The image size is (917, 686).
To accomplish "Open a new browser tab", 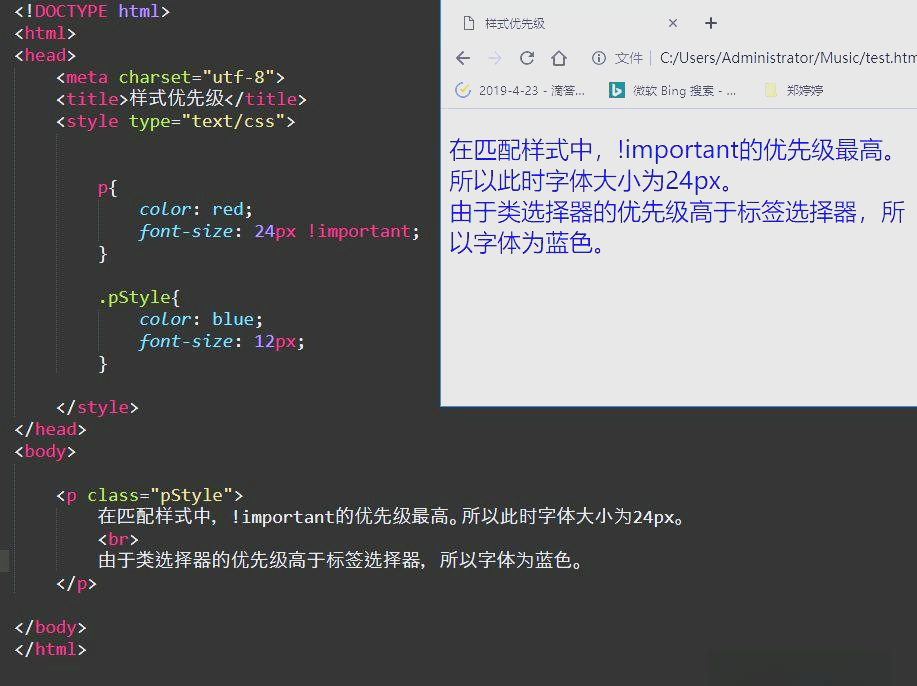I will tap(711, 23).
